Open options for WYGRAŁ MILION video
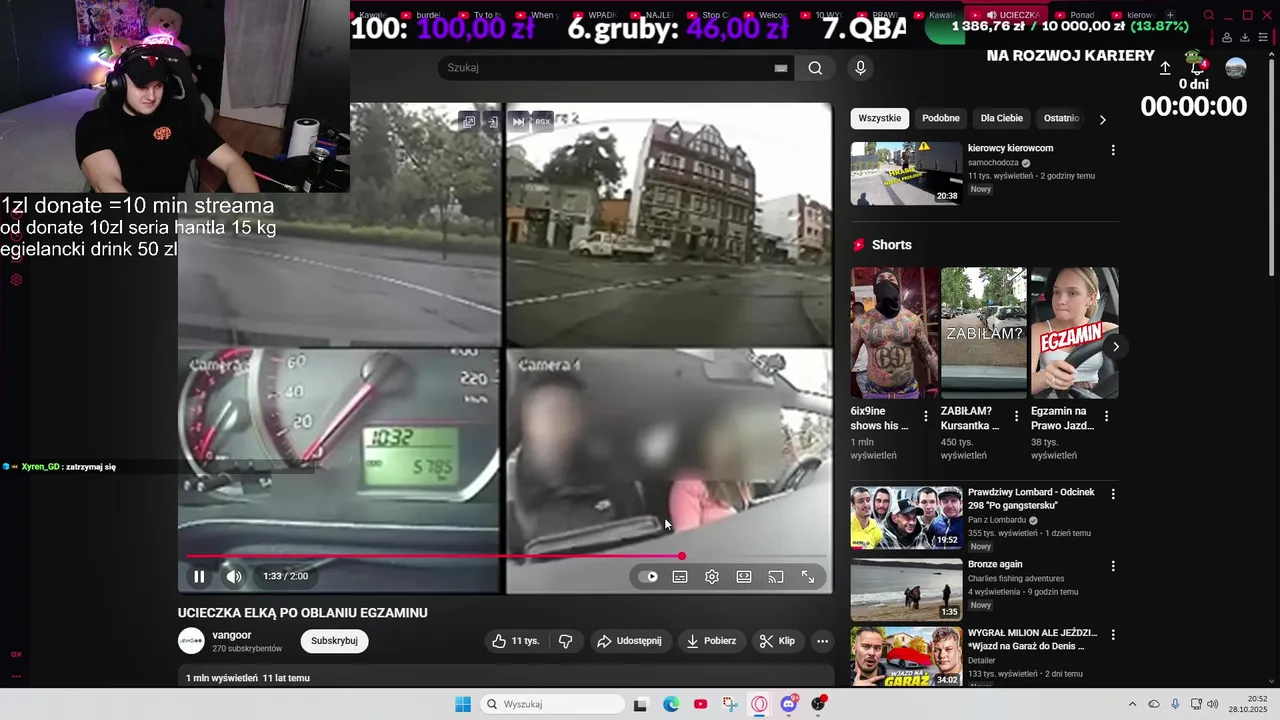Screen dimensions: 1280x720 [1113, 634]
